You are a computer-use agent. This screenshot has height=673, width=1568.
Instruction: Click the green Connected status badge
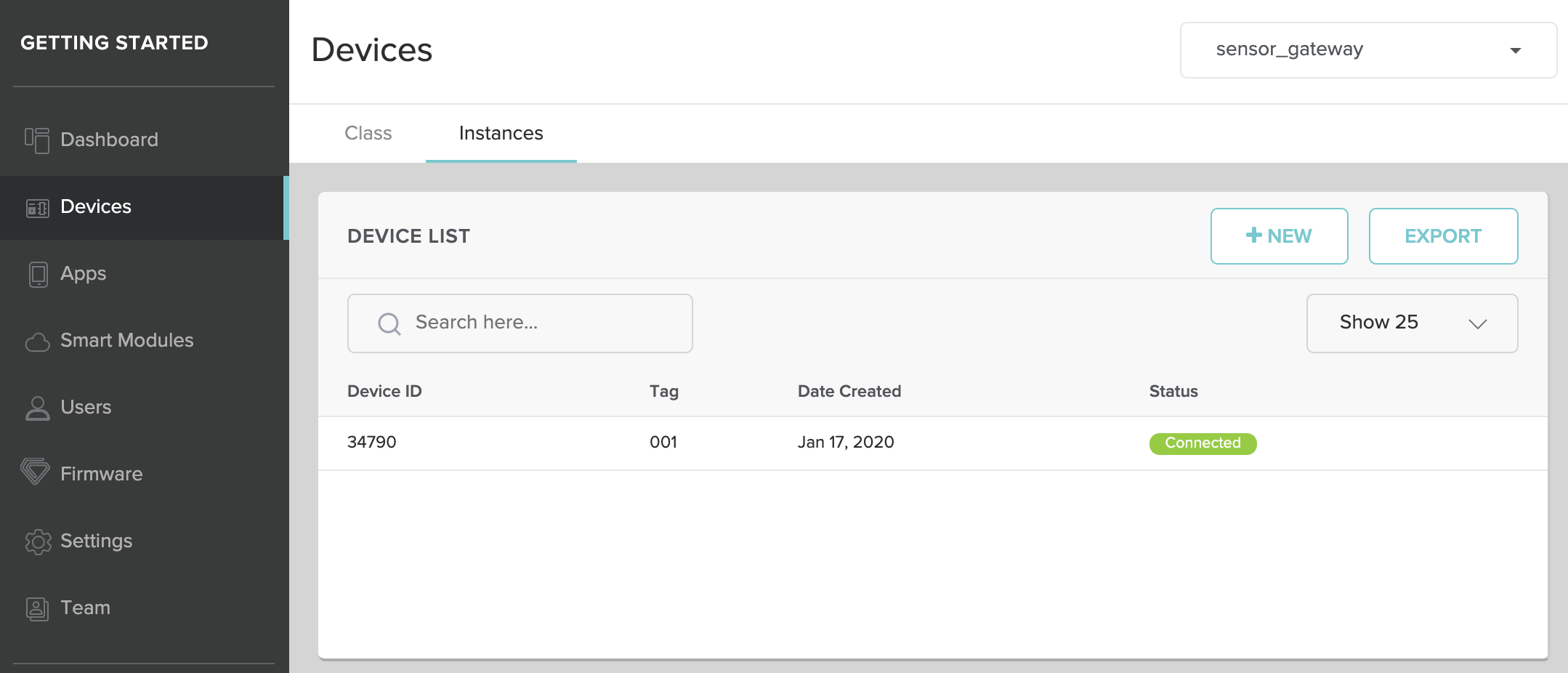click(x=1203, y=443)
